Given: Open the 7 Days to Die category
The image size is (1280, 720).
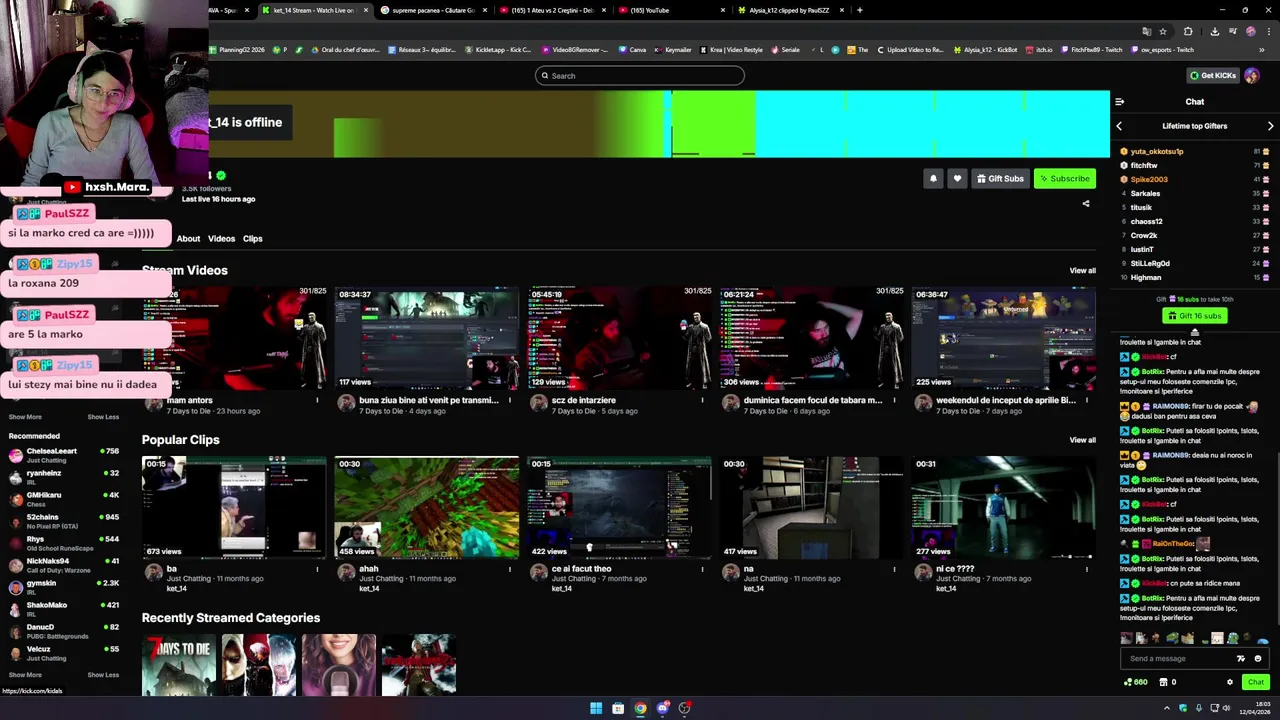Looking at the screenshot, I should coord(179,664).
